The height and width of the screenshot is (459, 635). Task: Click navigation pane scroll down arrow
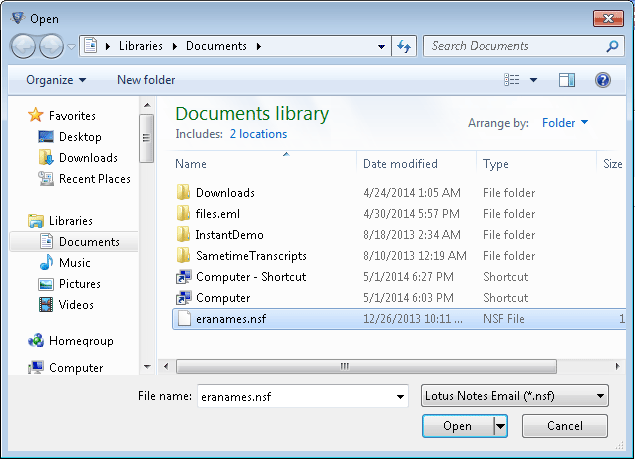pos(147,367)
